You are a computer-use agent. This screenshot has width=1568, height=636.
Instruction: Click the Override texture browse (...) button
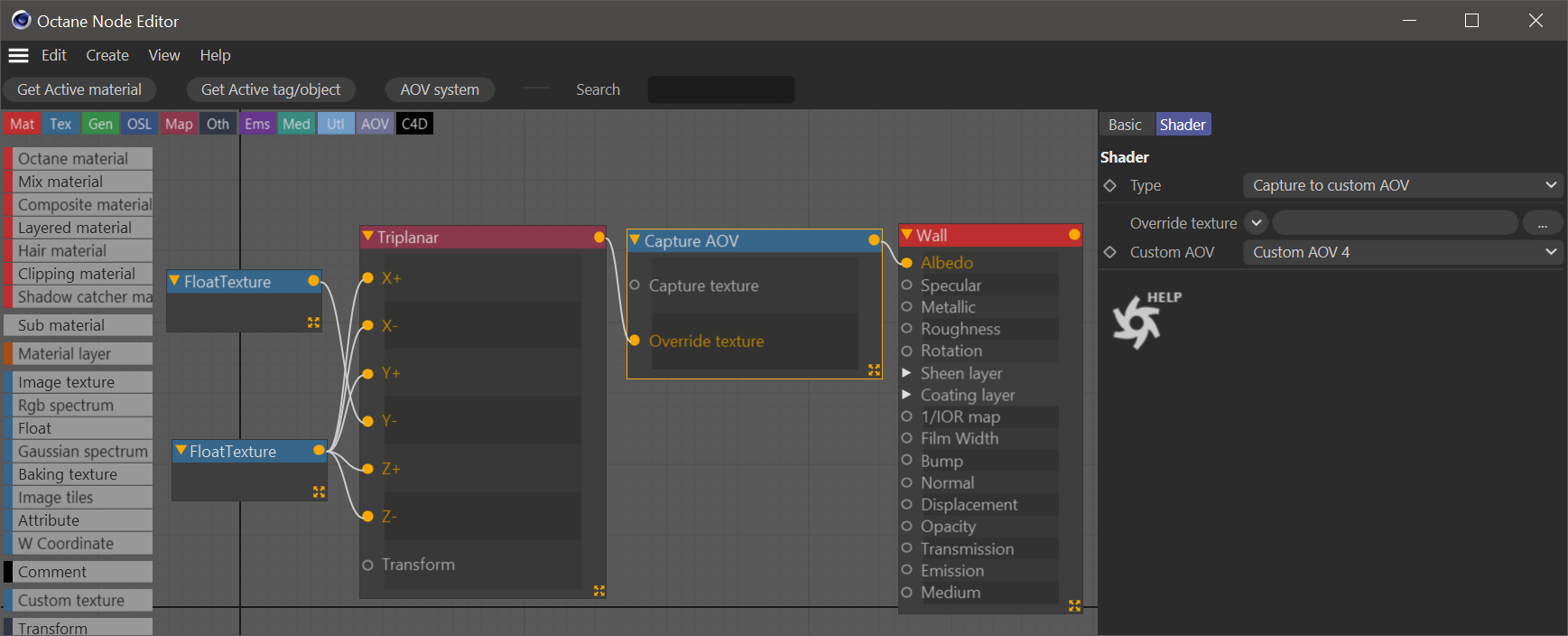click(x=1543, y=222)
